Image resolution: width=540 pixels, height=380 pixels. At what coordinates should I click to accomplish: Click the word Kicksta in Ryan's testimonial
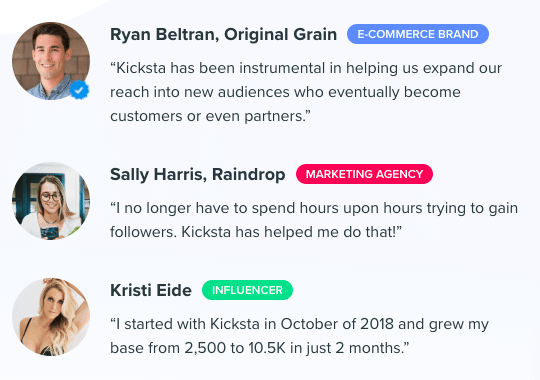click(x=141, y=68)
